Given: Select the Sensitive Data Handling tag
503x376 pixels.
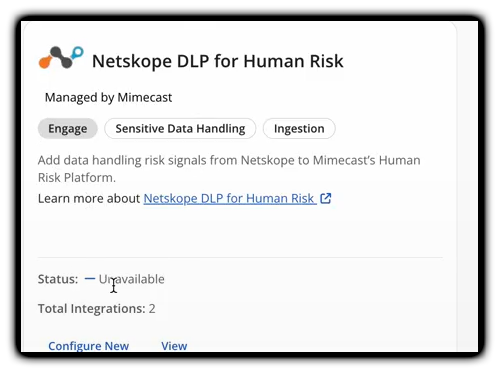Looking at the screenshot, I should click(180, 128).
